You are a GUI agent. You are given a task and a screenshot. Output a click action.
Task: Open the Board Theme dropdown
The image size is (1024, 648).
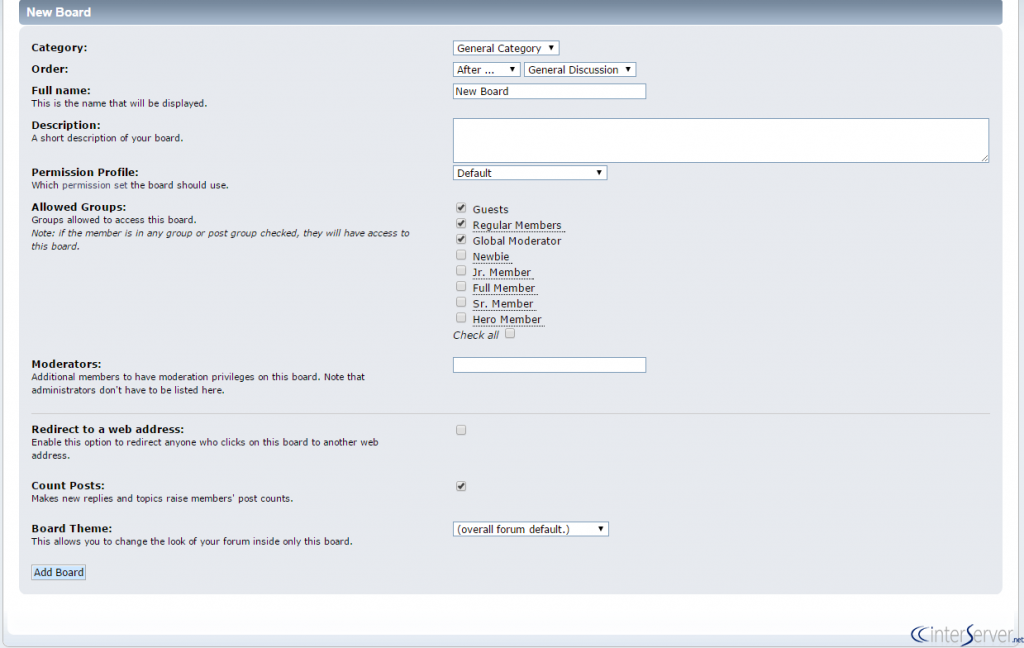(530, 529)
